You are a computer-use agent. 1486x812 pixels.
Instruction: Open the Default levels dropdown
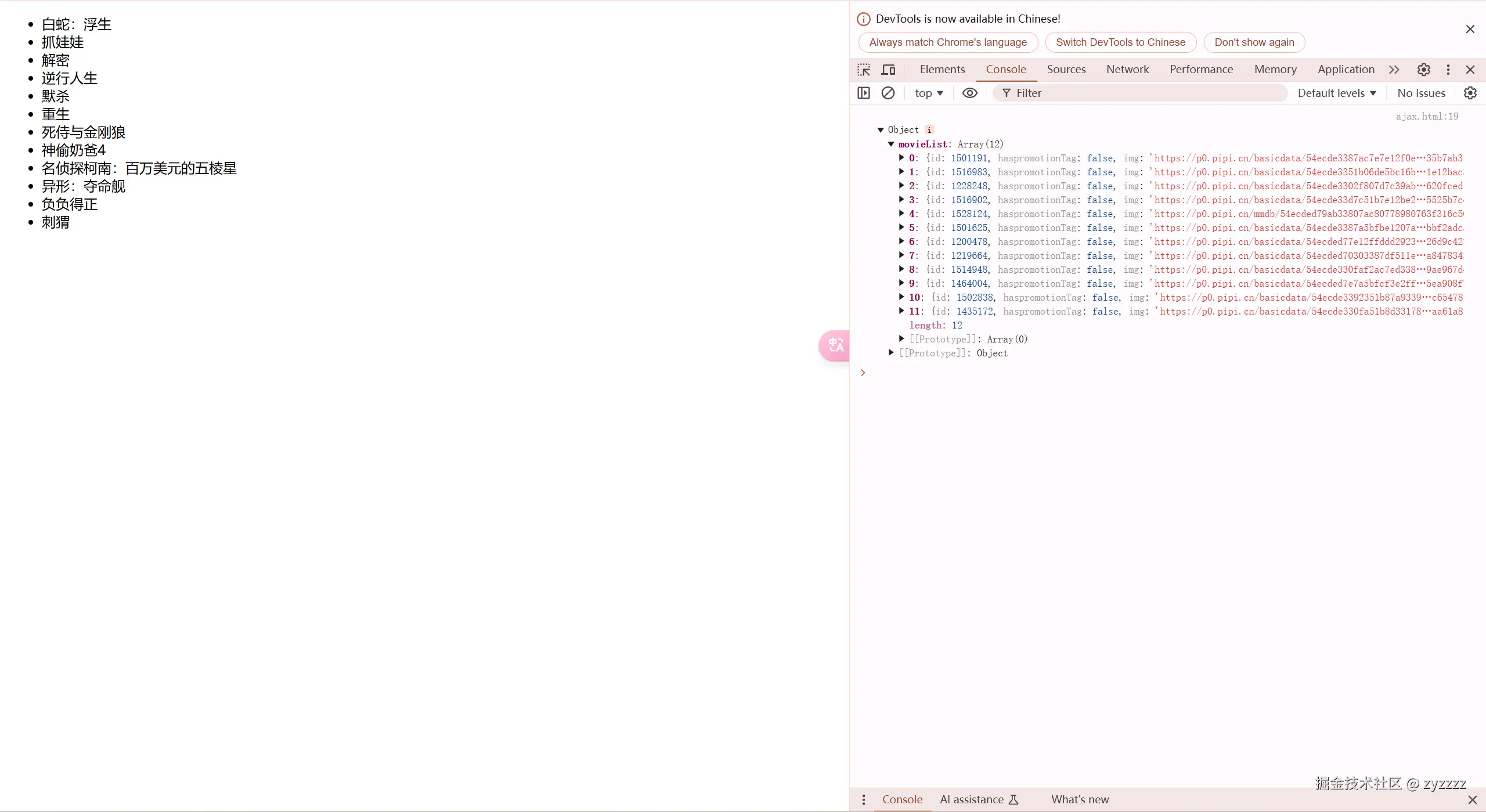(x=1336, y=93)
